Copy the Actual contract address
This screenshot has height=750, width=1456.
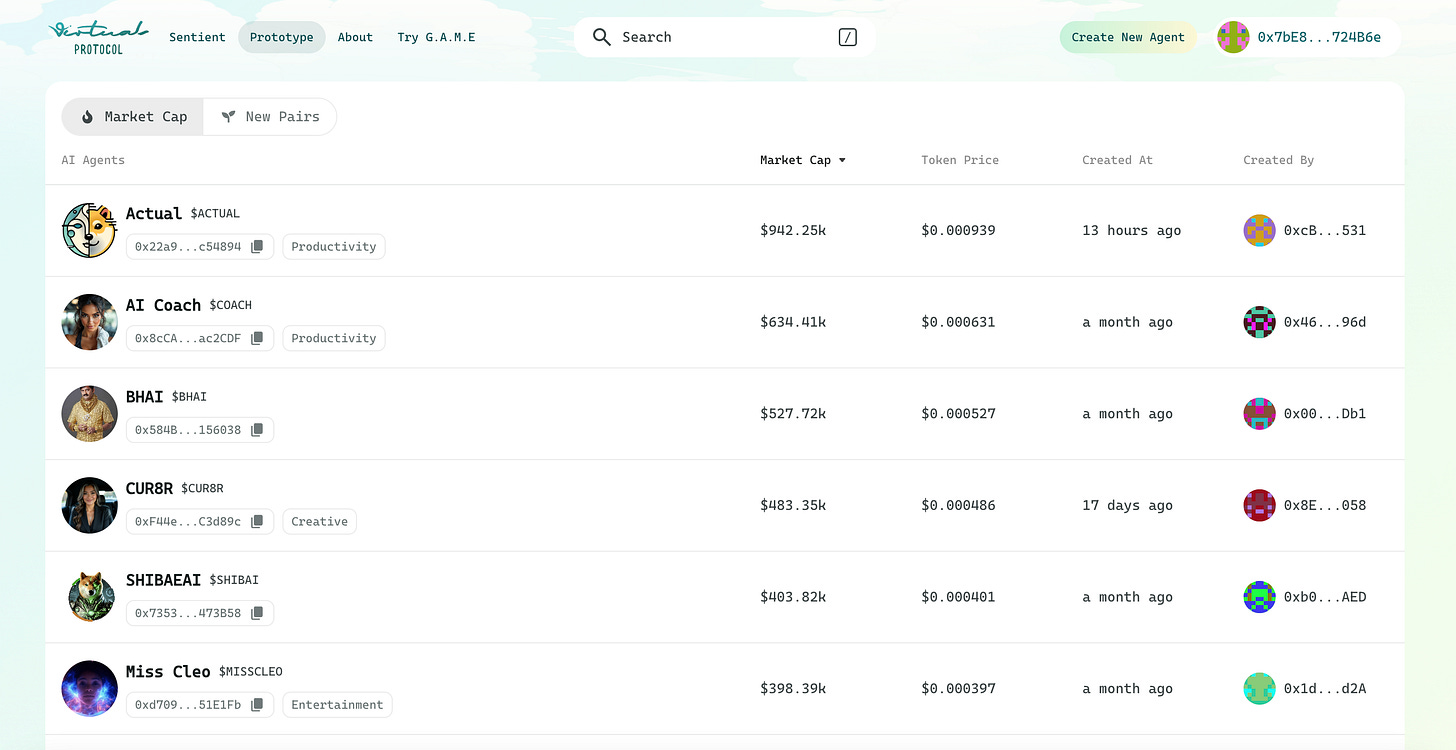click(257, 247)
